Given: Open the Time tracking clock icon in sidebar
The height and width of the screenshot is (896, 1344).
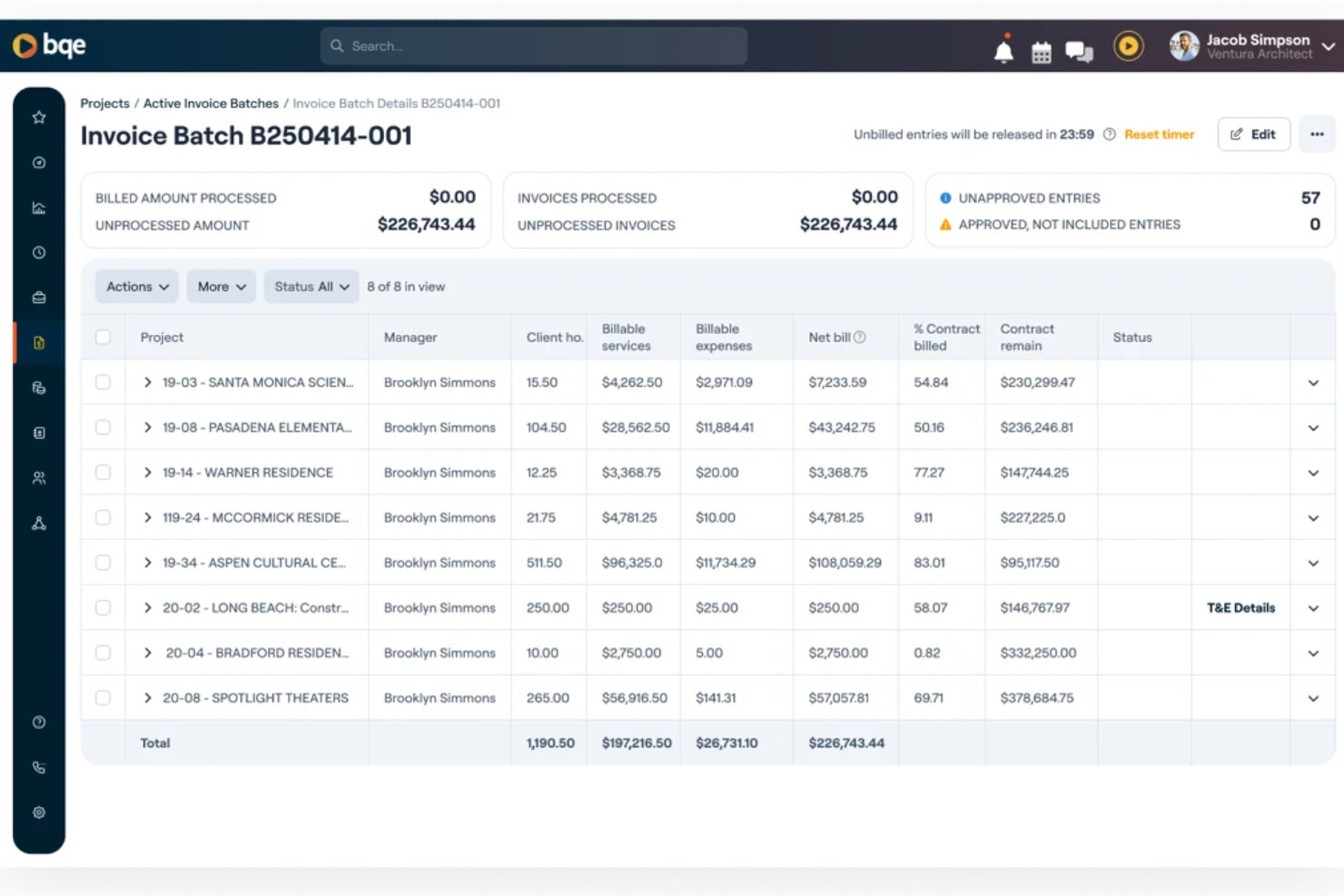Looking at the screenshot, I should 38,251.
